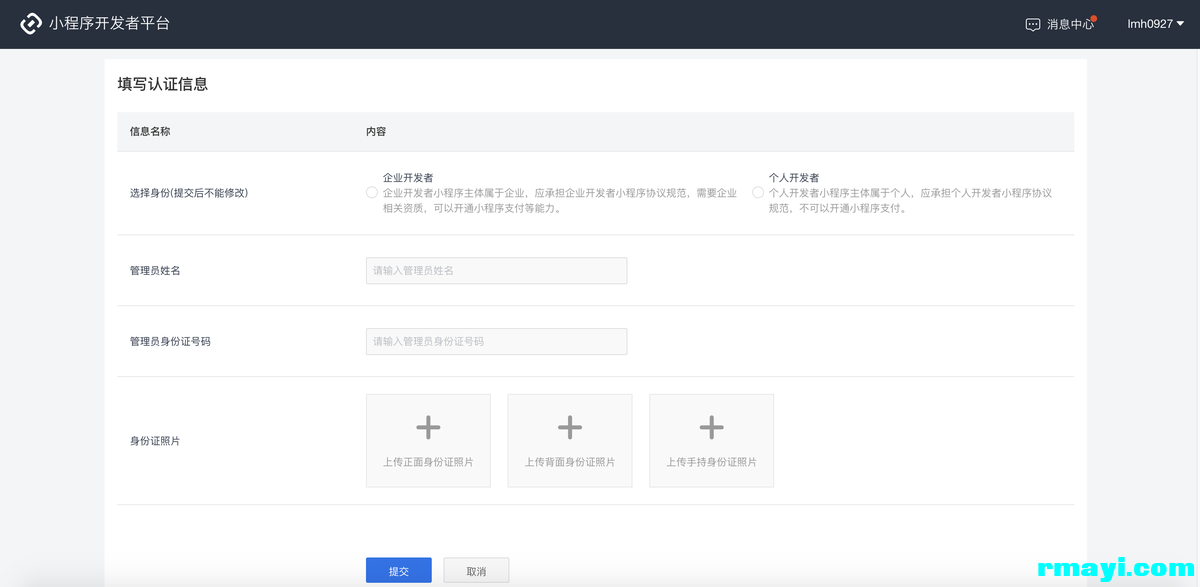
Task: Focus the 管理员身份证号码 input field
Action: click(x=496, y=341)
